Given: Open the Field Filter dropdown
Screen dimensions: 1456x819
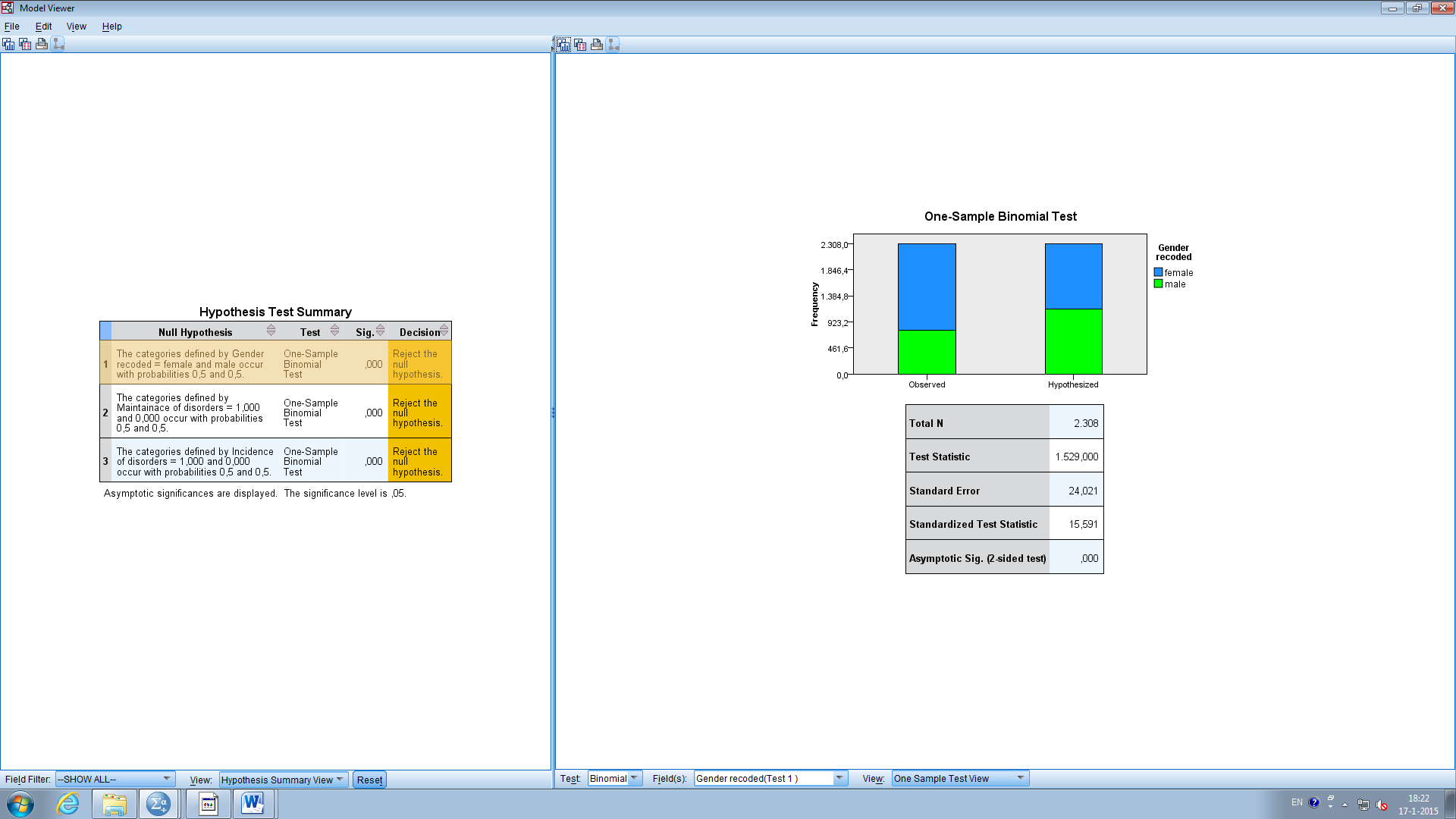Looking at the screenshot, I should pyautogui.click(x=166, y=779).
